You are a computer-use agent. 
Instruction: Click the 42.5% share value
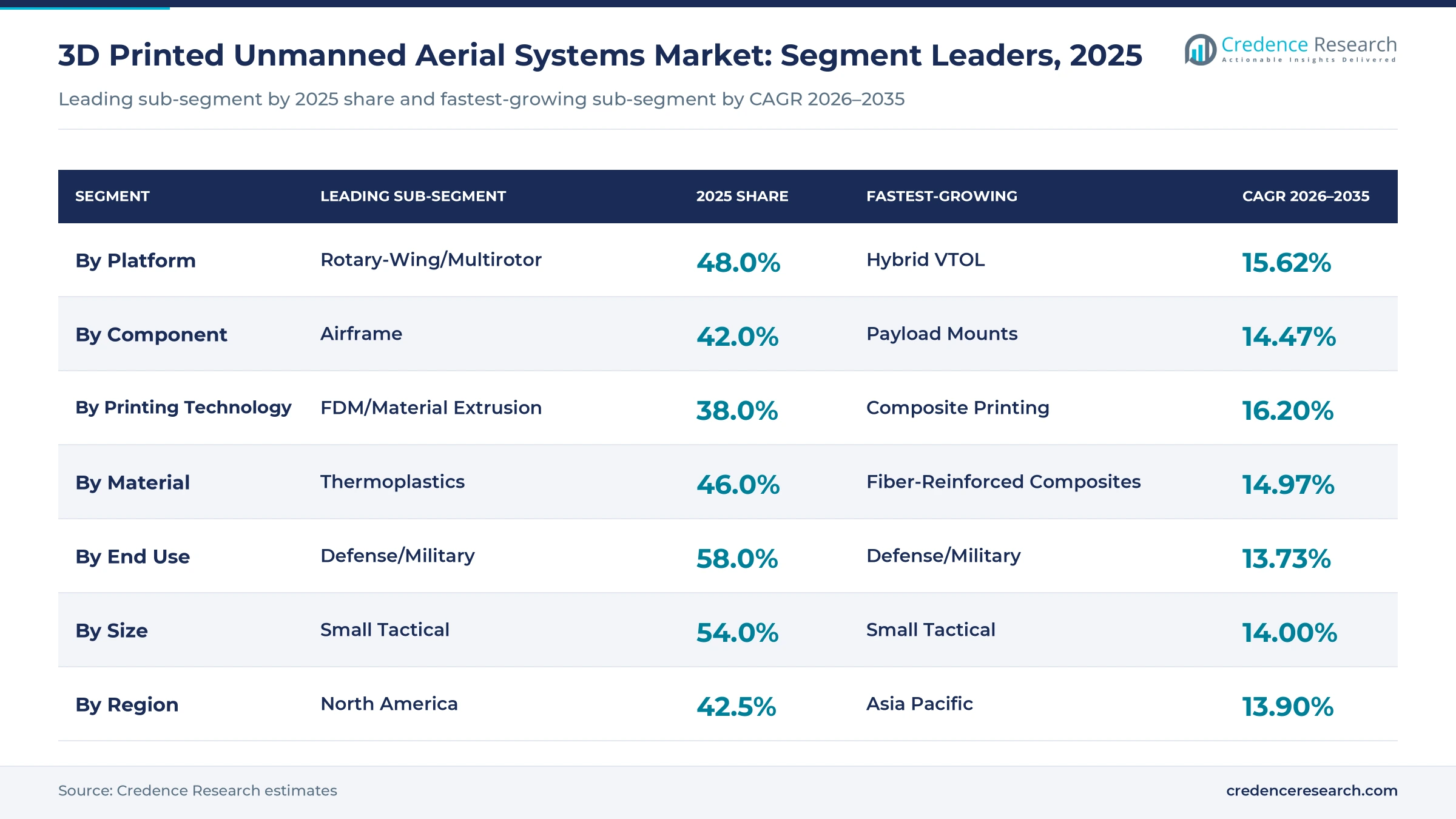coord(736,707)
